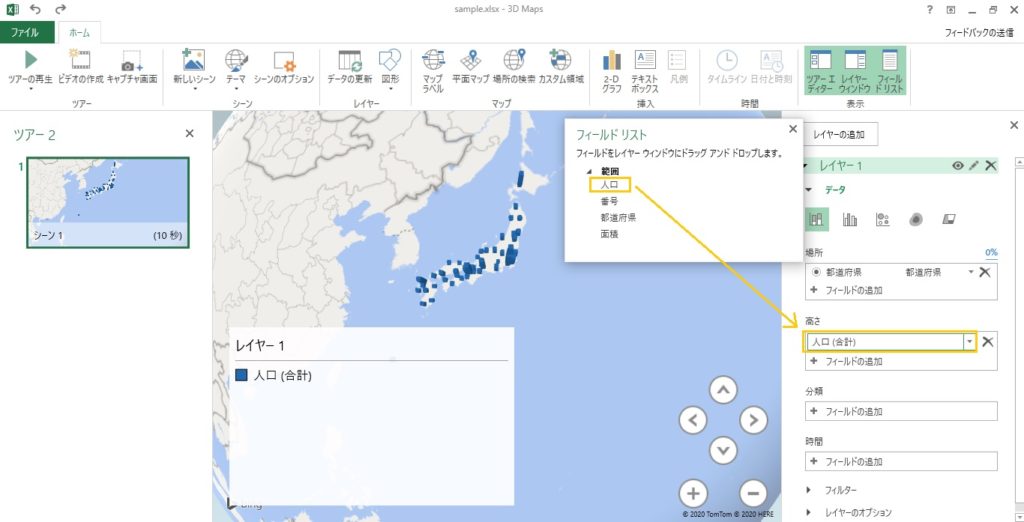
Task: Select the ホーム ribbon tab
Action: (79, 32)
